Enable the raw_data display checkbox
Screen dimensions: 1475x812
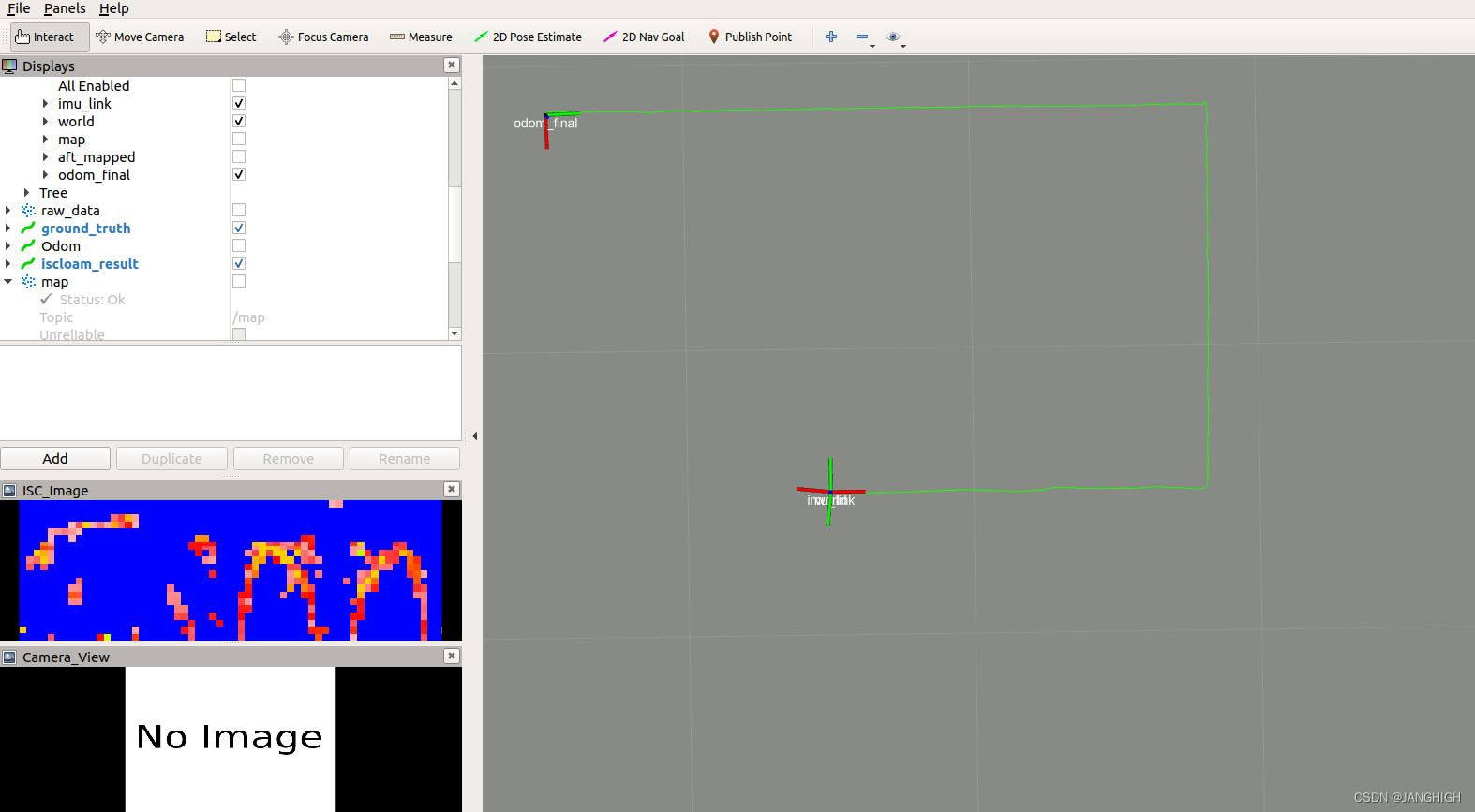point(239,210)
